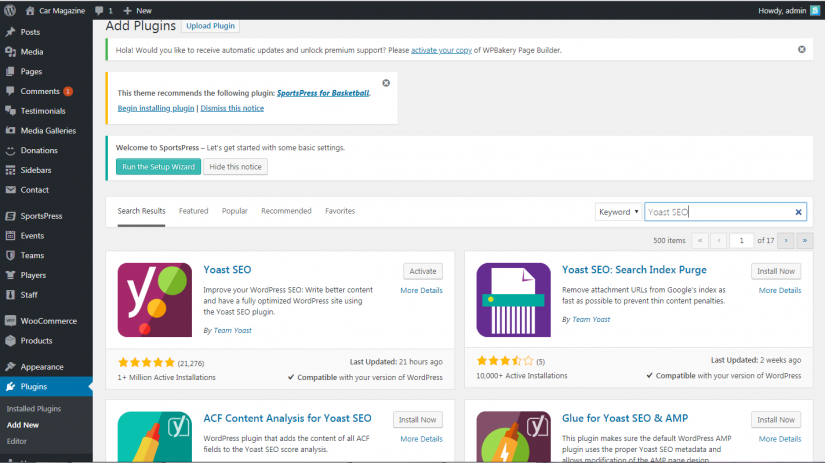Screen dimensions: 825x463
Task: Open the comments bubble in admin bar
Action: [104, 8]
